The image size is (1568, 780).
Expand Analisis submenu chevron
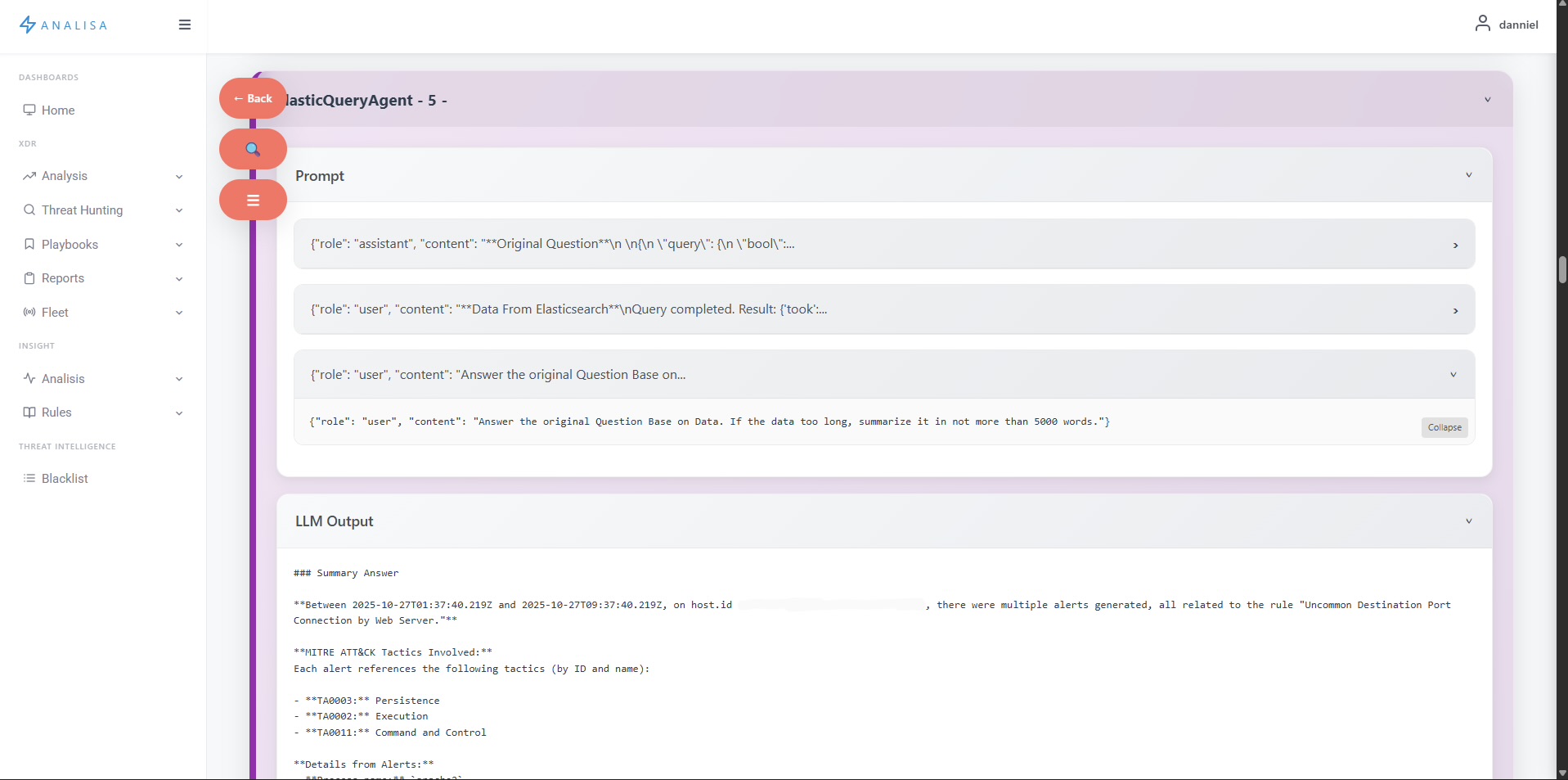(179, 379)
